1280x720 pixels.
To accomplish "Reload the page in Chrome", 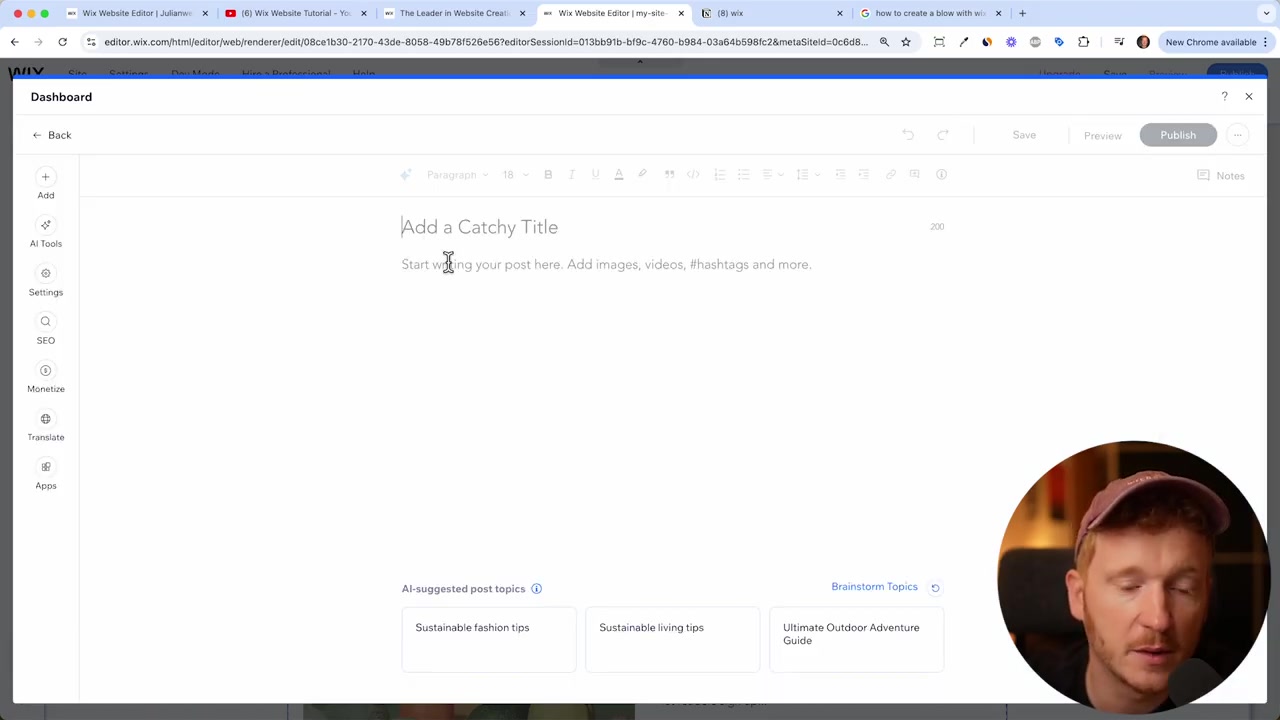I will coord(62,42).
